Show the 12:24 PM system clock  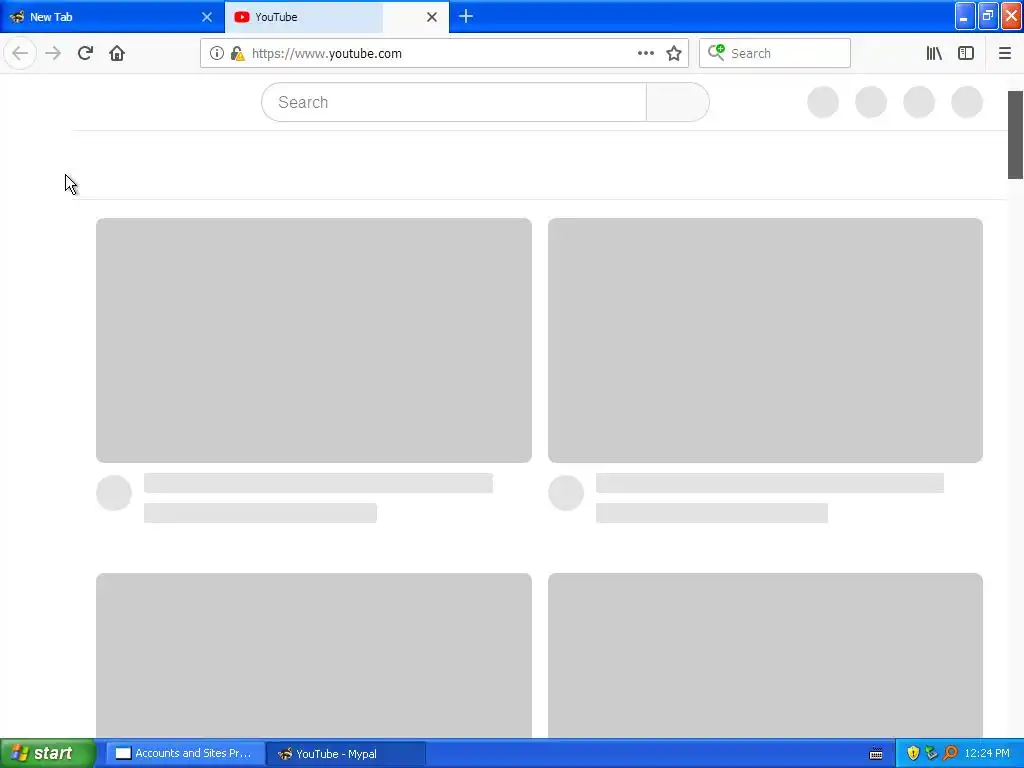[987, 753]
